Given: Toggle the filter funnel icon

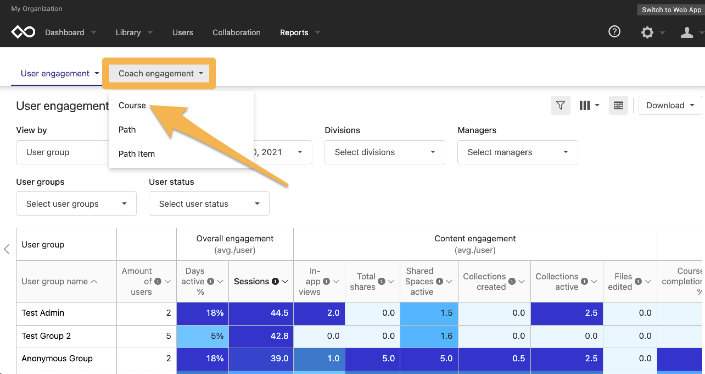Looking at the screenshot, I should (560, 105).
